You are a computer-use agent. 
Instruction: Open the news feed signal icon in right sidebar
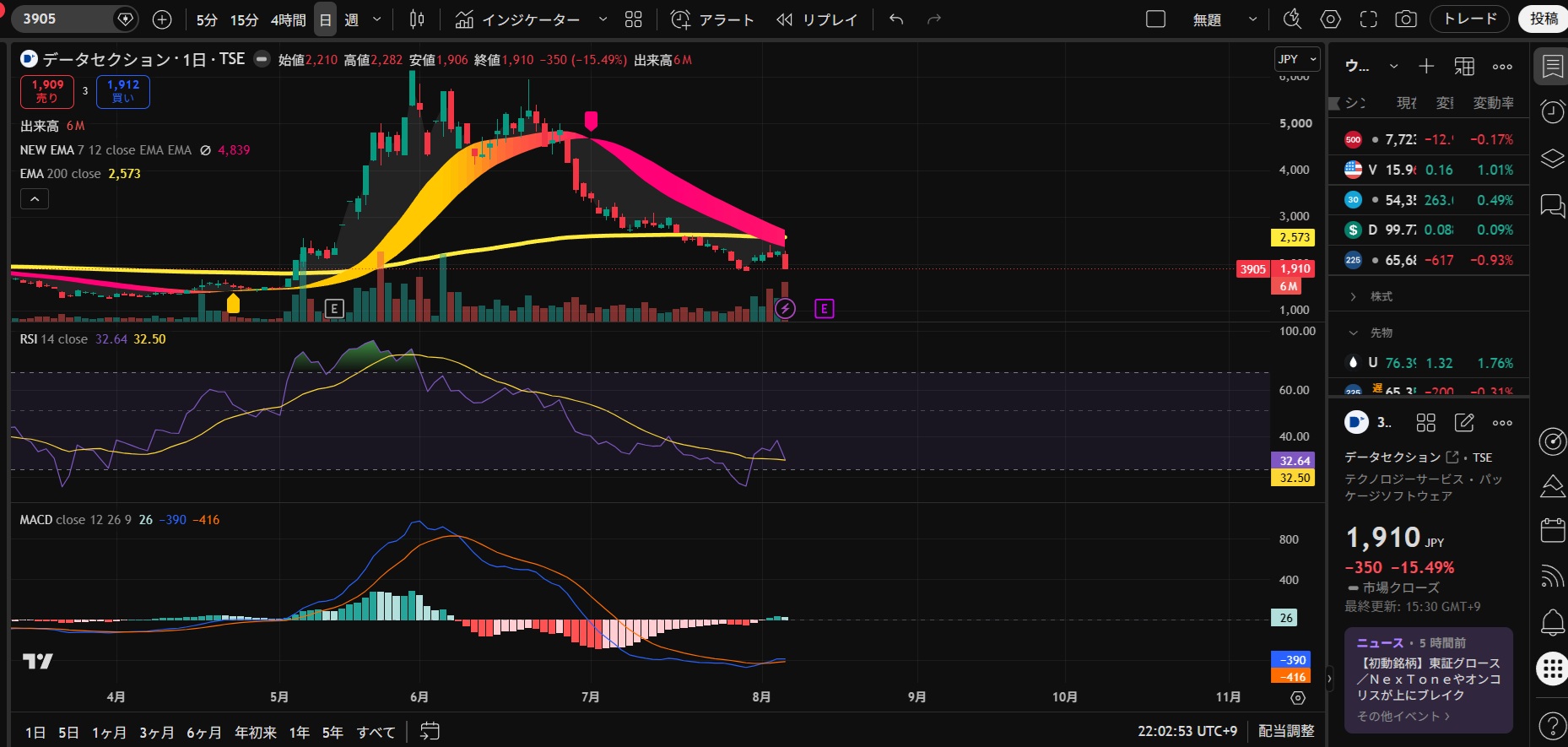[1553, 576]
